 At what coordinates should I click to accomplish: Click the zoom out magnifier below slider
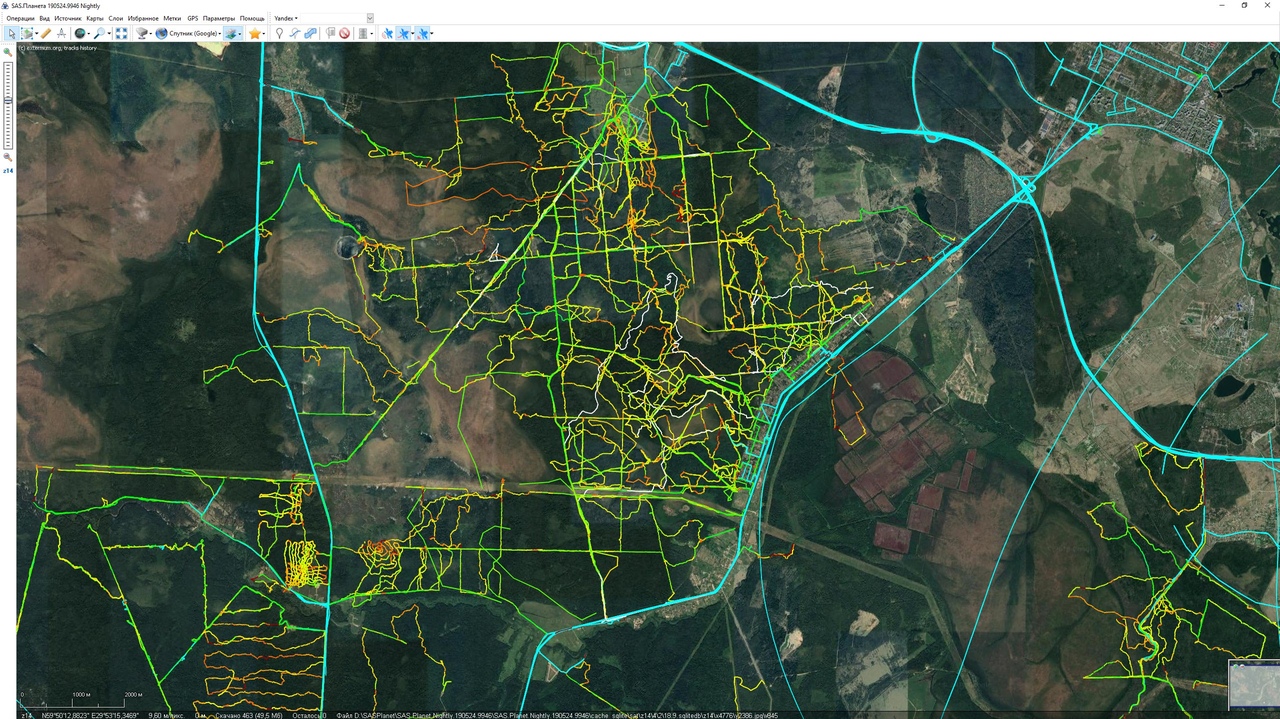click(8, 157)
